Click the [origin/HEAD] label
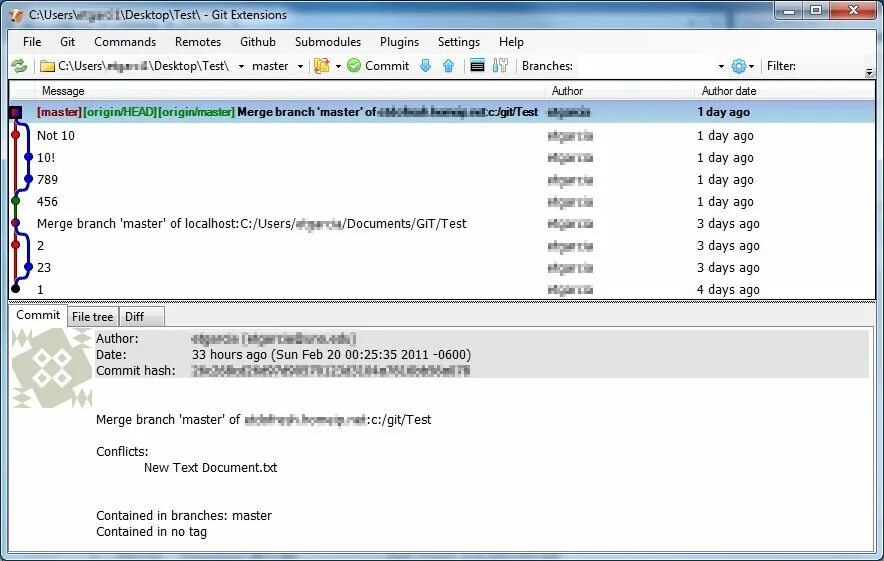 pos(120,112)
